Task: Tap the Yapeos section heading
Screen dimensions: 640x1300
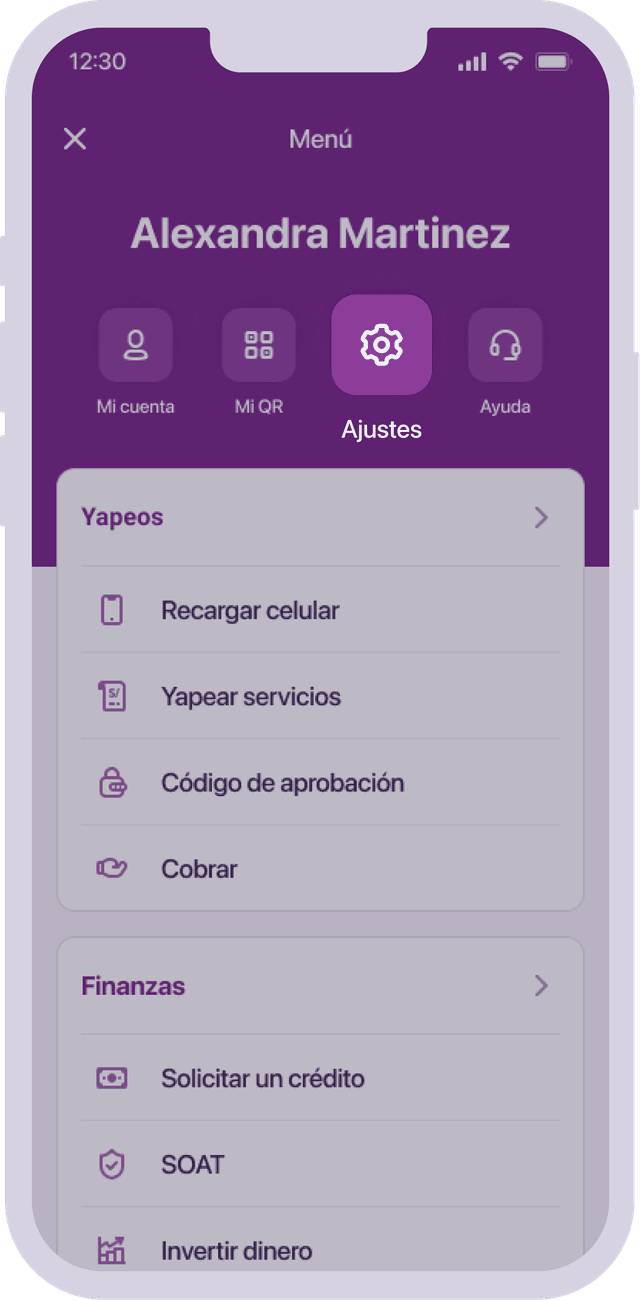Action: click(122, 517)
